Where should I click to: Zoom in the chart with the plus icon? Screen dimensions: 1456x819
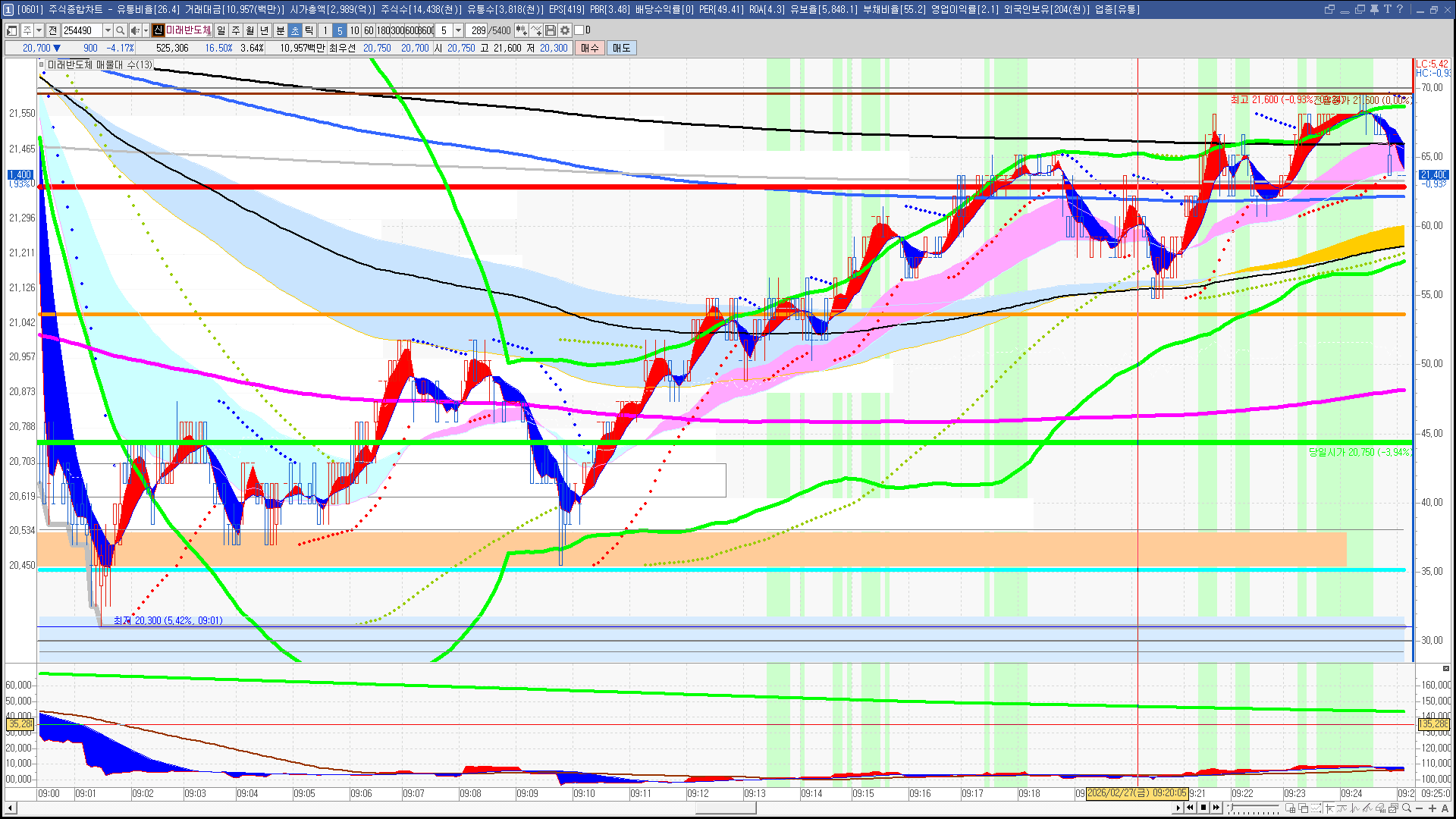1432,808
